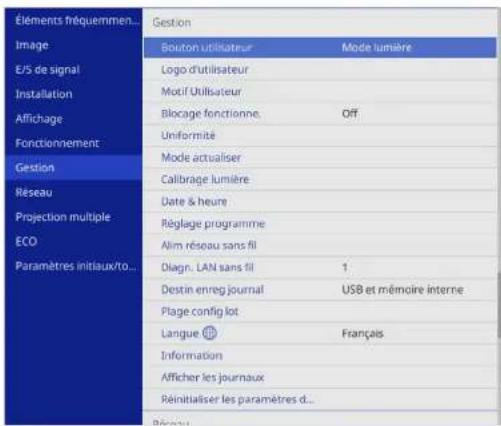Select Réseau in the left sidebar
The height and width of the screenshot is (426, 501).
(x=34, y=192)
